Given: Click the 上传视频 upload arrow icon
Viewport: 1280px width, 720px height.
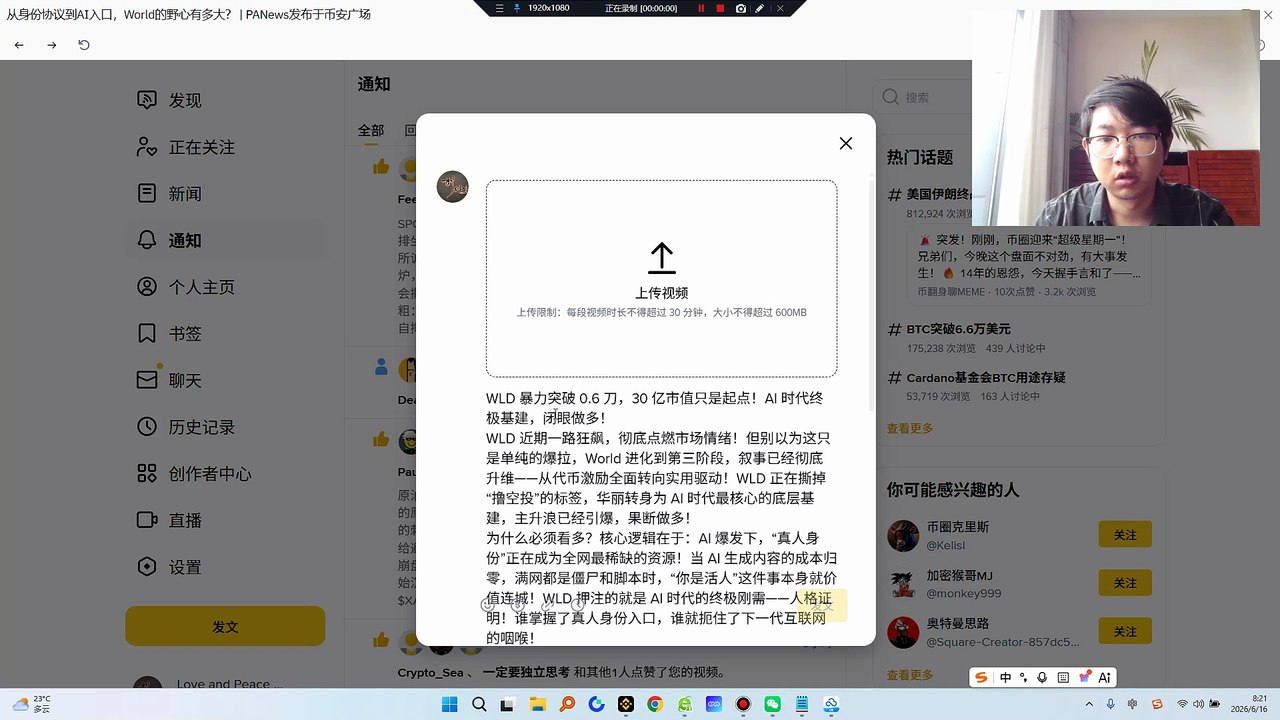Looking at the screenshot, I should (661, 258).
